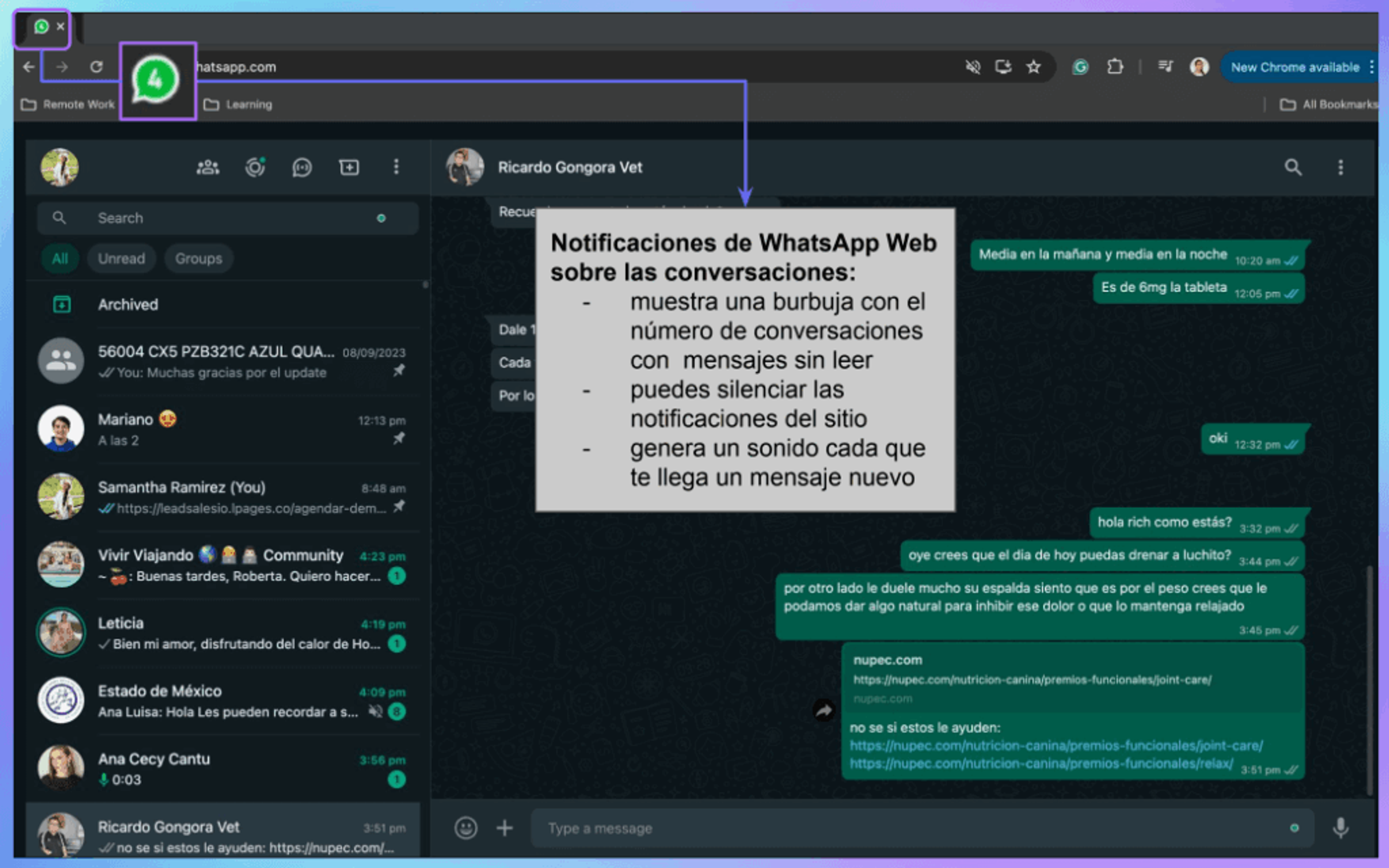Click the muted bell icon on Estado de México

coord(375,712)
